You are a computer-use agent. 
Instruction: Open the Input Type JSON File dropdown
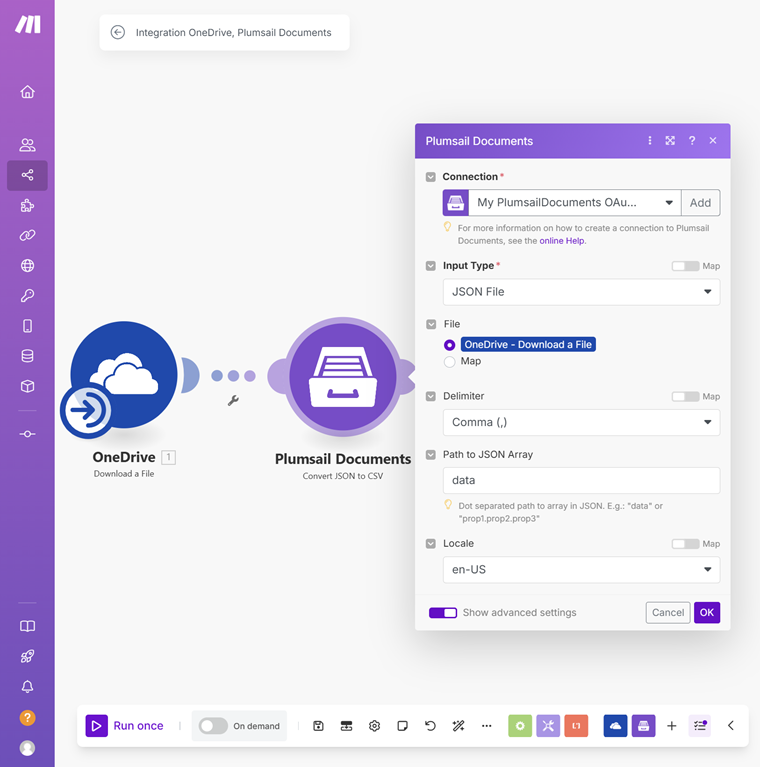click(581, 292)
